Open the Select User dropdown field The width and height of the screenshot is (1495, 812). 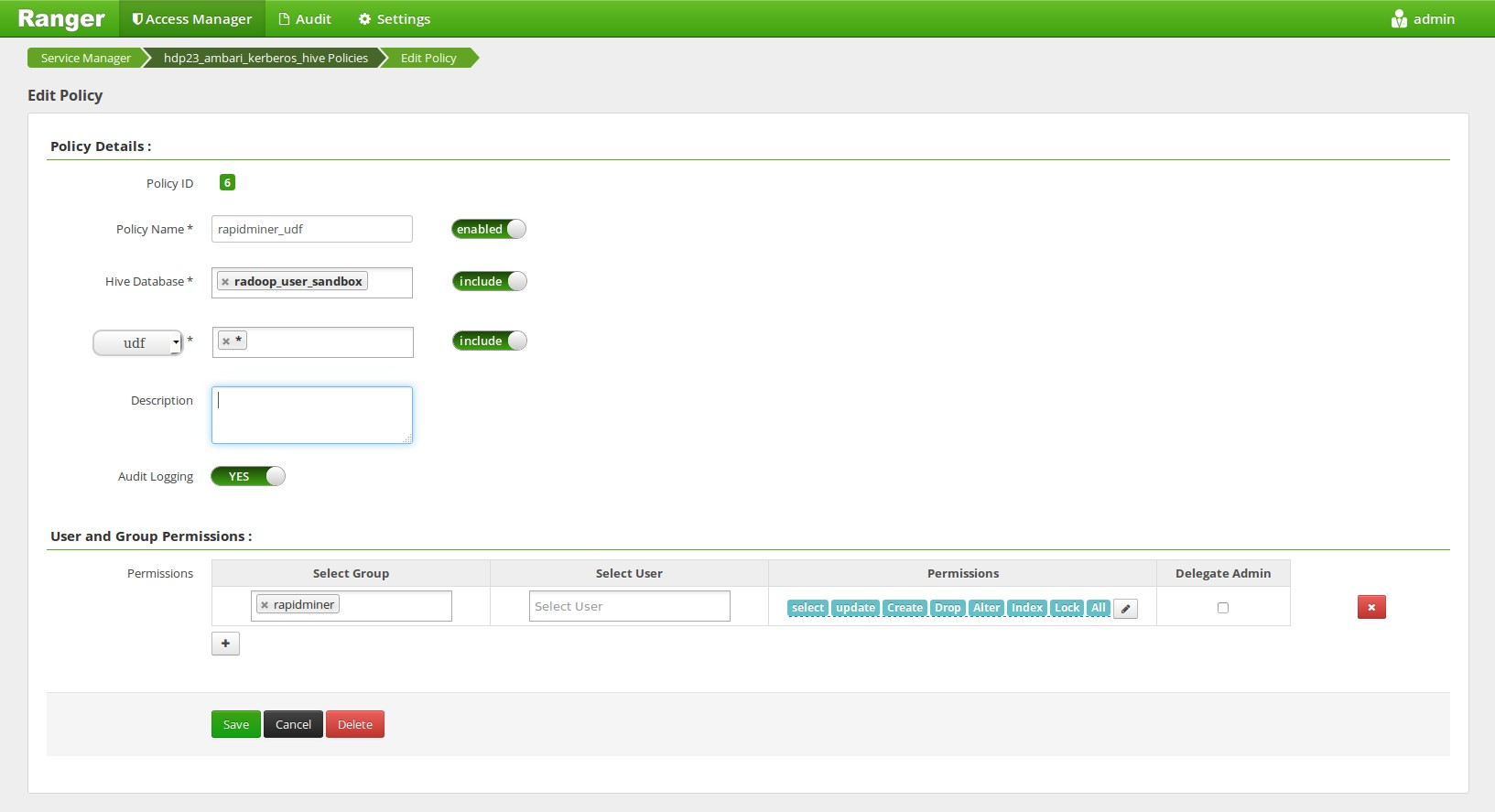pos(629,606)
